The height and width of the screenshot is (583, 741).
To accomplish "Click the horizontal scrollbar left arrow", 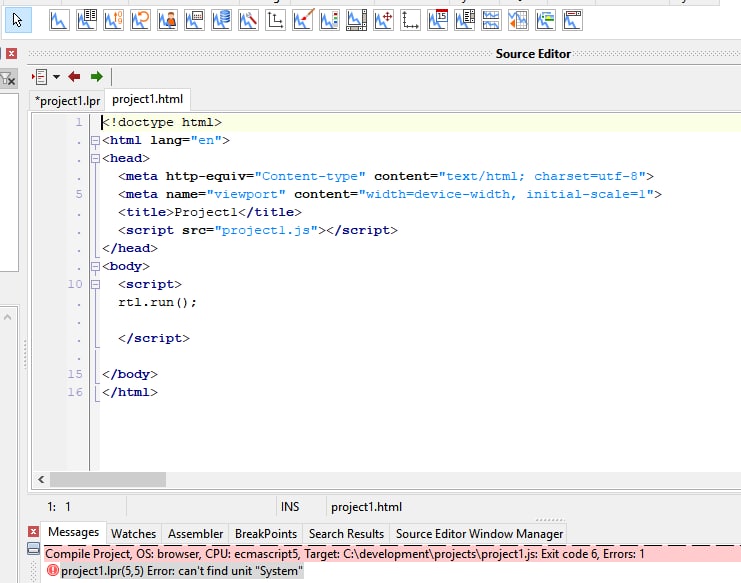I will (x=41, y=480).
